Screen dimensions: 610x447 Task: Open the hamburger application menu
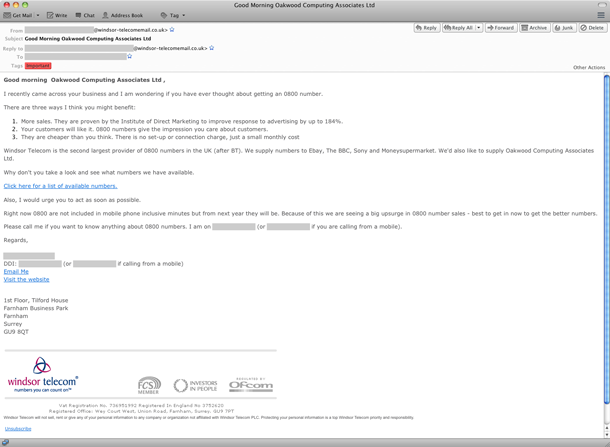pyautogui.click(x=601, y=15)
